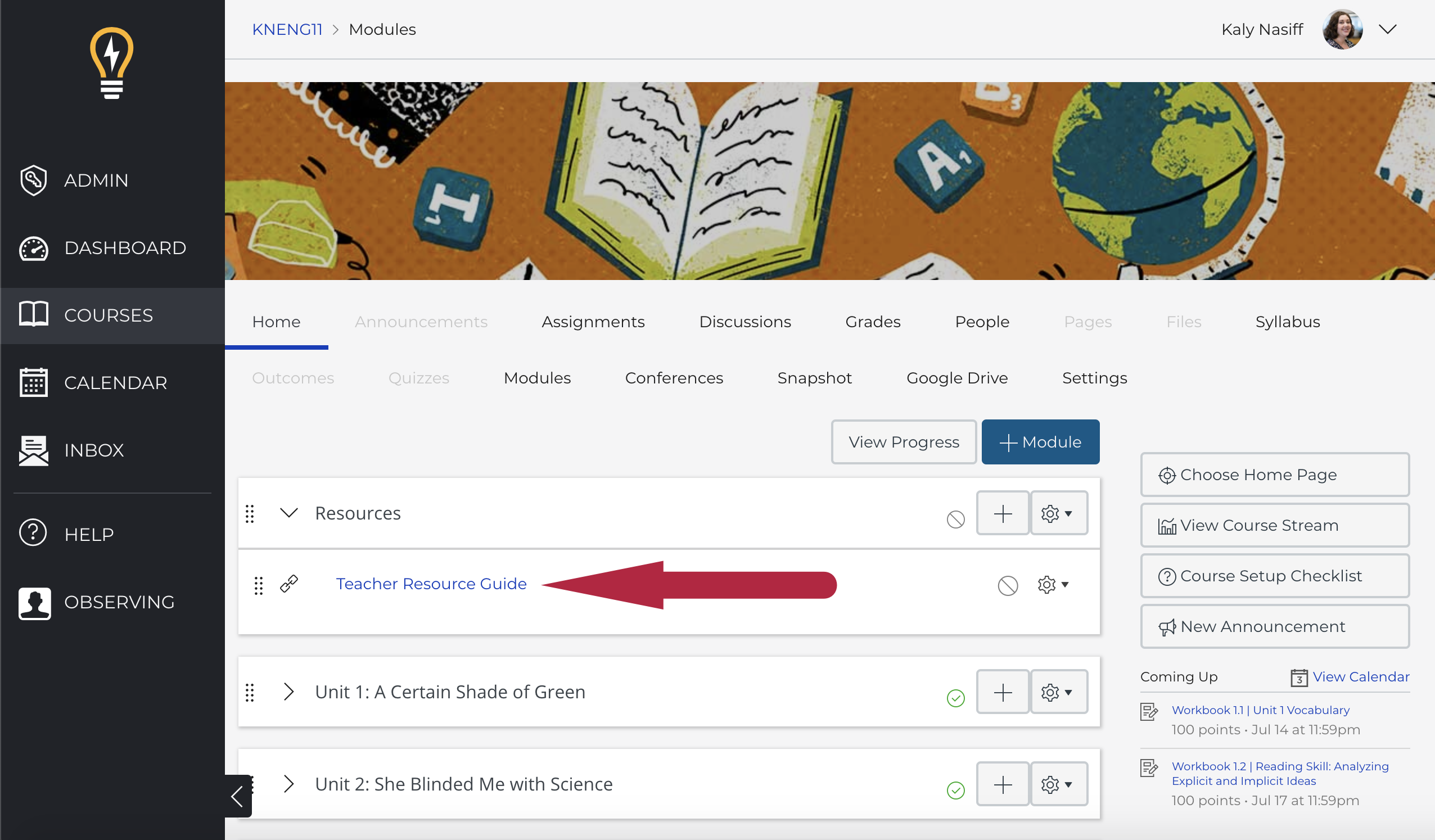Click the course banner image

click(830, 180)
